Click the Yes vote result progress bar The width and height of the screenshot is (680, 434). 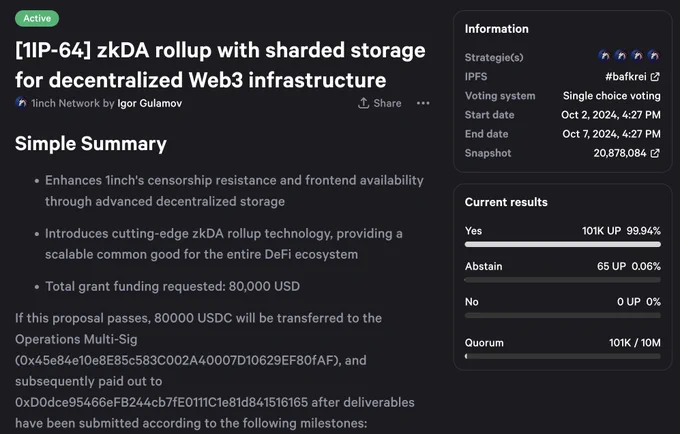(x=562, y=245)
